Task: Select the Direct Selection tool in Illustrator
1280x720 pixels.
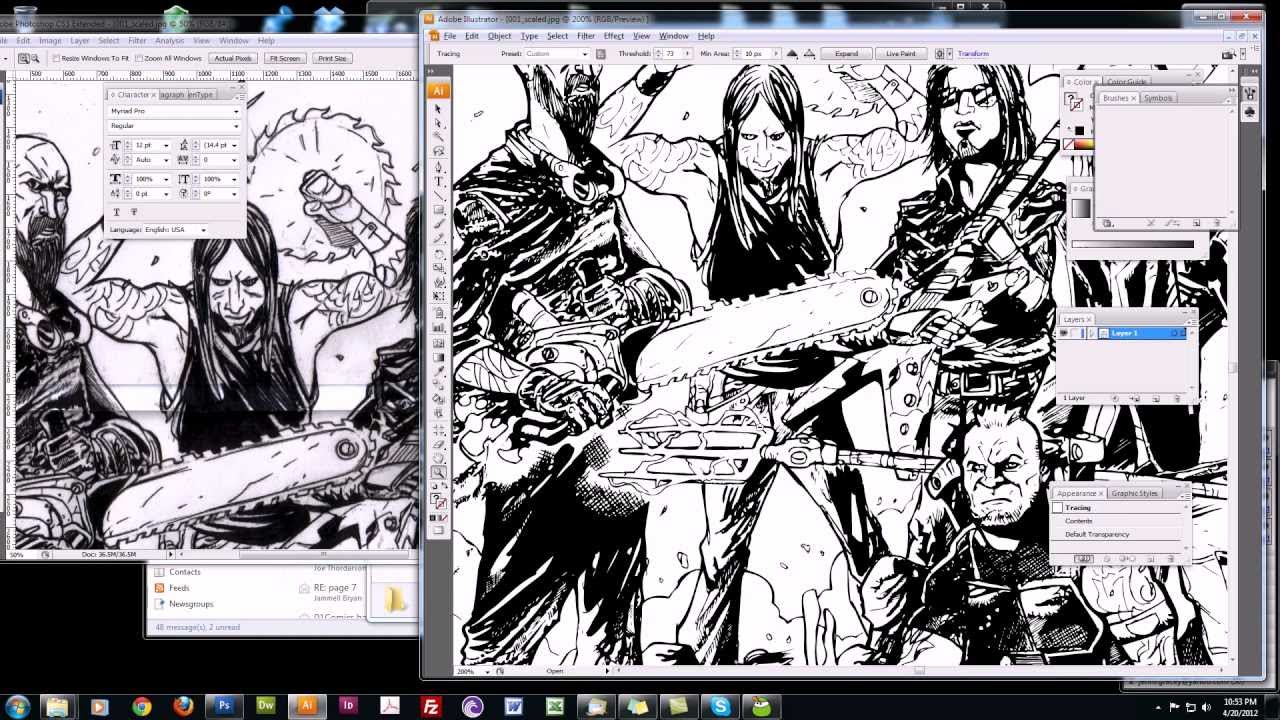Action: click(x=437, y=123)
